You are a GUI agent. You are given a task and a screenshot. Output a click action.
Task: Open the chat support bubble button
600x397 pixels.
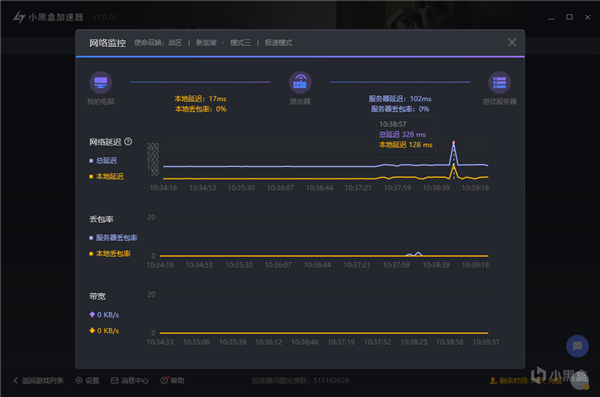point(577,346)
